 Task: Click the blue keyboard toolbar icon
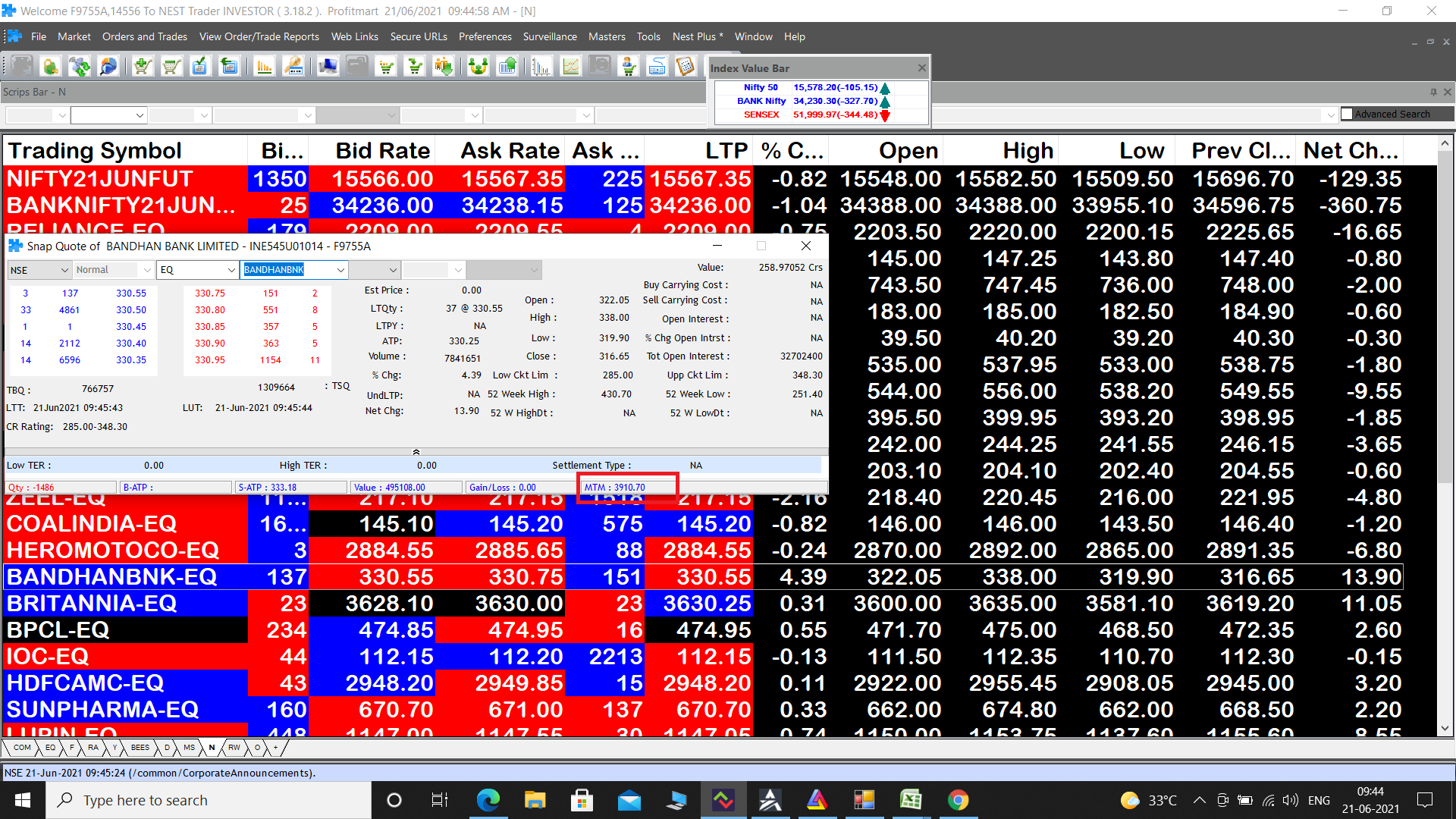pyautogui.click(x=657, y=67)
